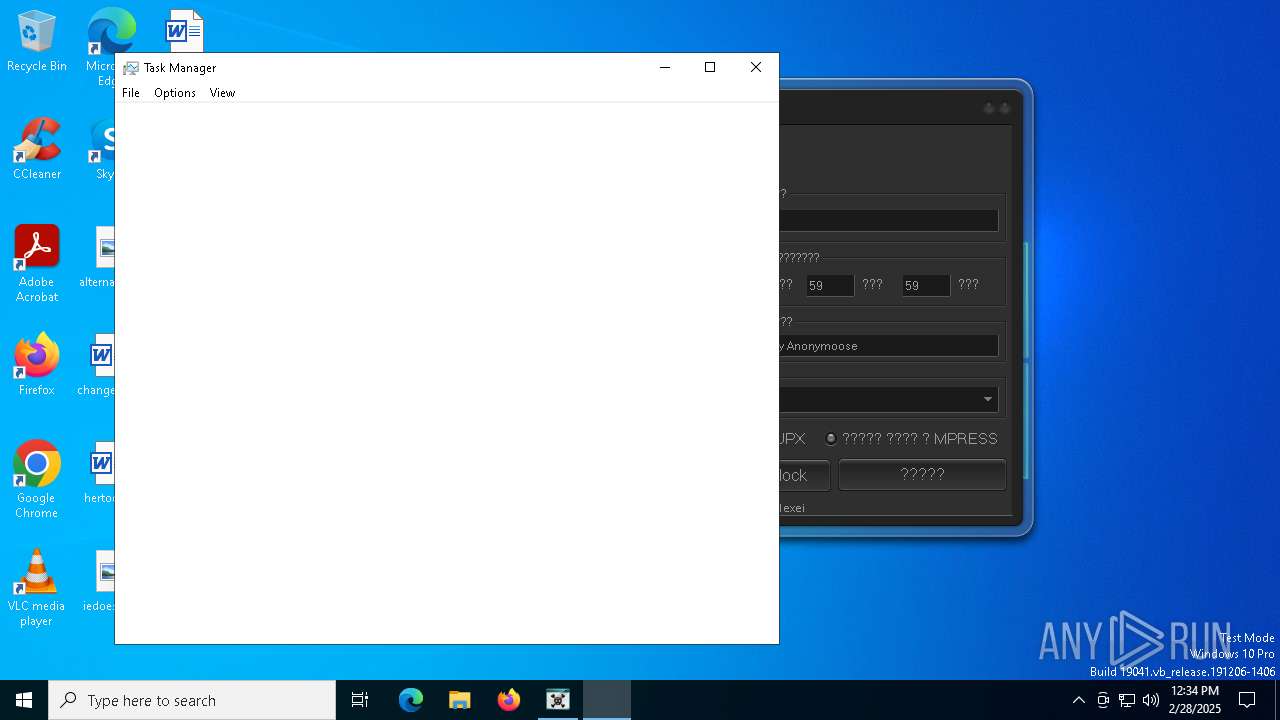Image resolution: width=1280 pixels, height=720 pixels.
Task: Select the Word document icon at desktop top
Action: [184, 30]
